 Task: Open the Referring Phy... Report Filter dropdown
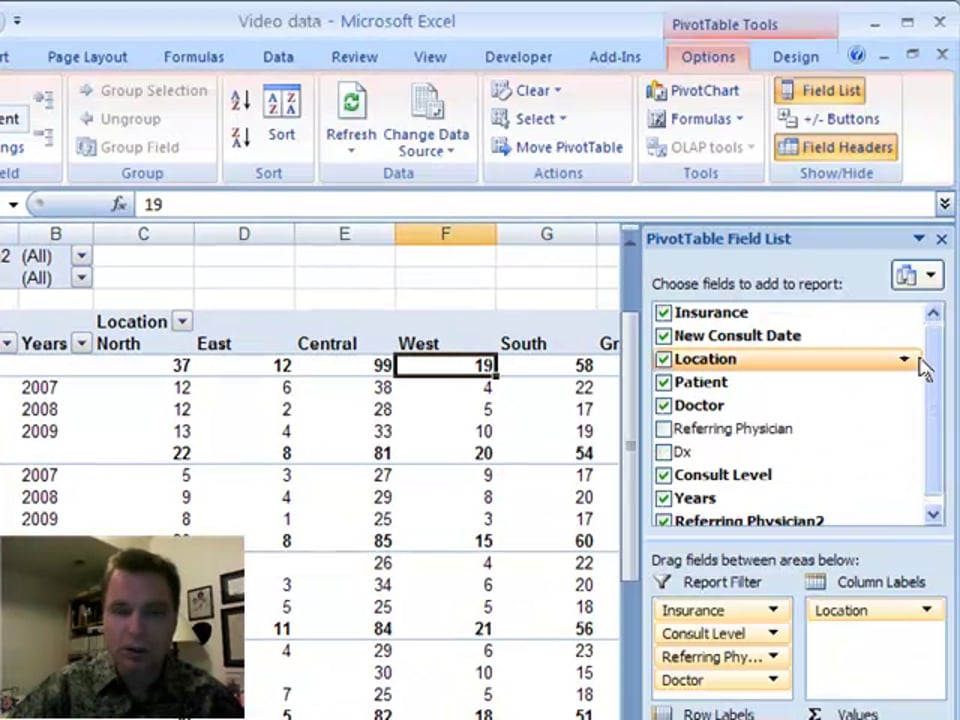pos(774,656)
